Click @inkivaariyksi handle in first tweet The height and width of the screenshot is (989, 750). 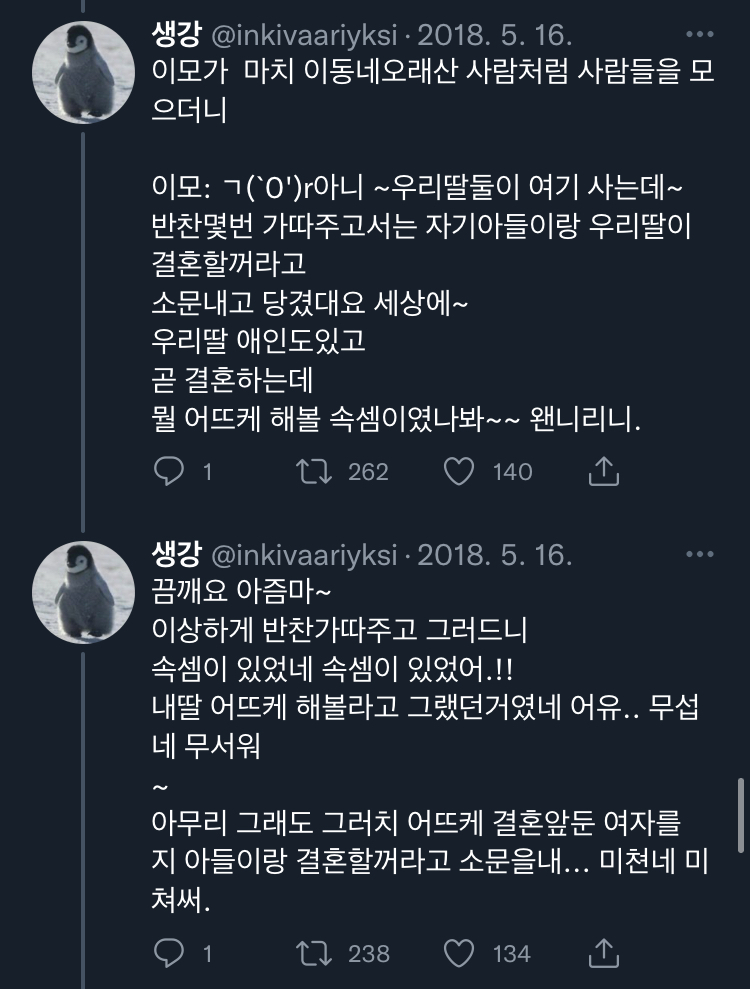click(304, 37)
